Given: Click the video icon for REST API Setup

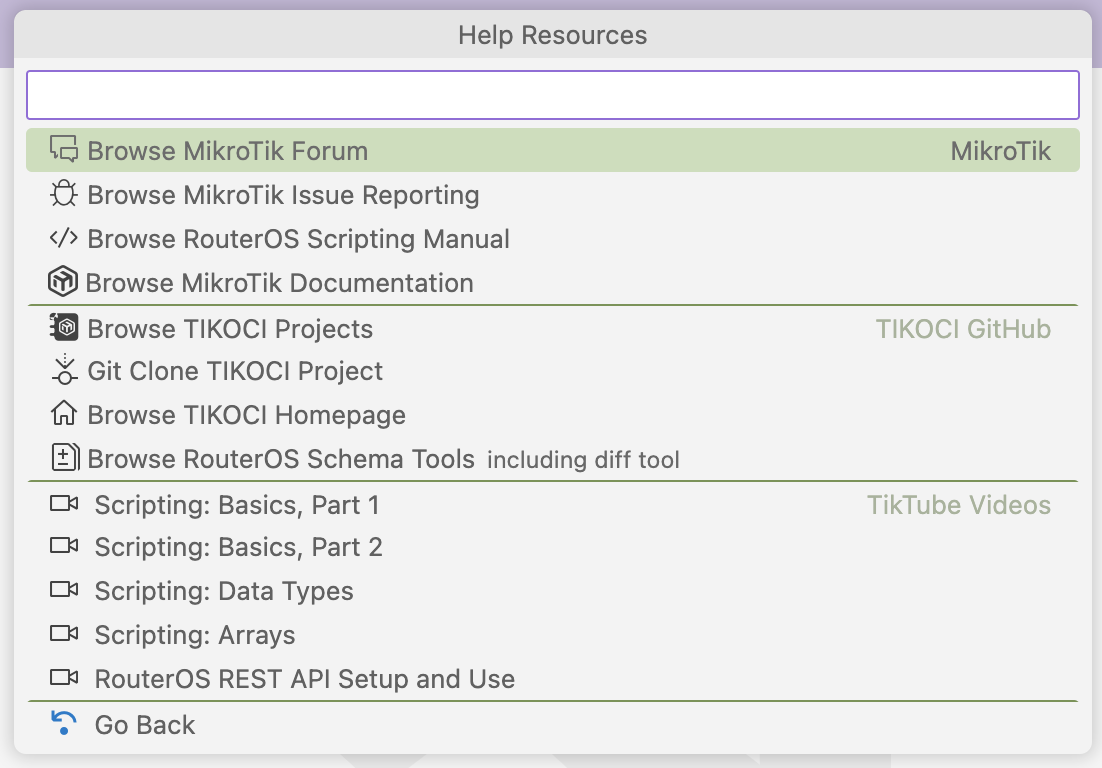Looking at the screenshot, I should pyautogui.click(x=64, y=678).
